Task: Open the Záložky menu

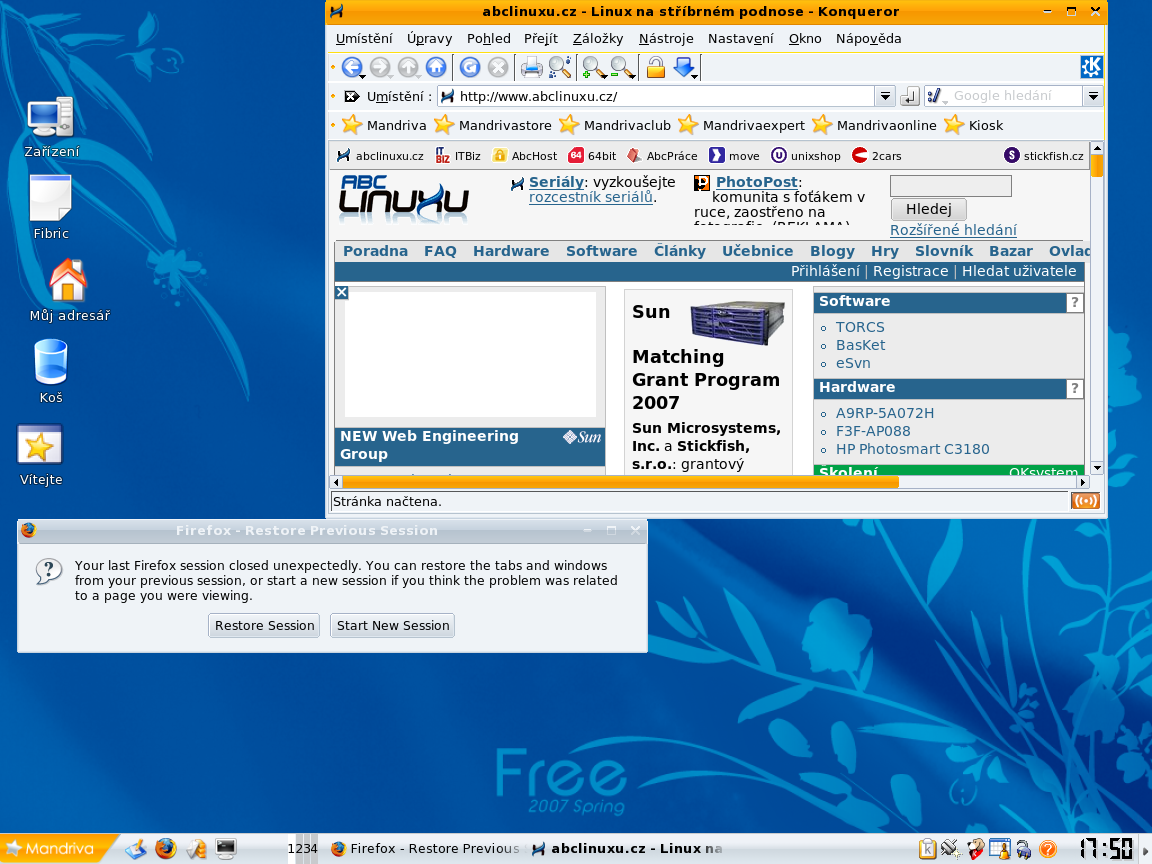Action: point(598,38)
